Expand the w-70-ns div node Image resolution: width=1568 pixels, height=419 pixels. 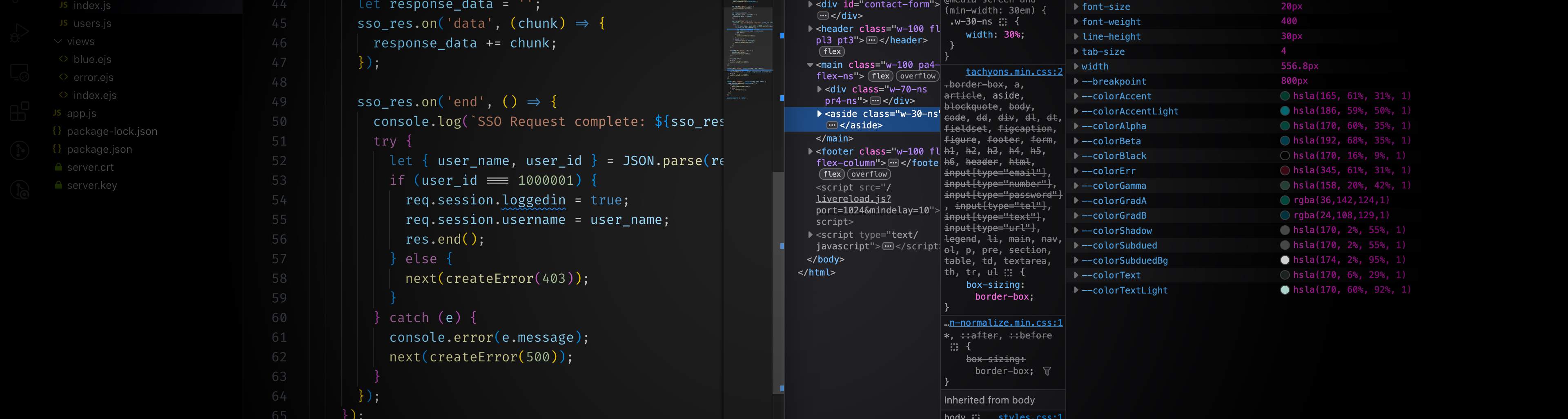coord(819,90)
